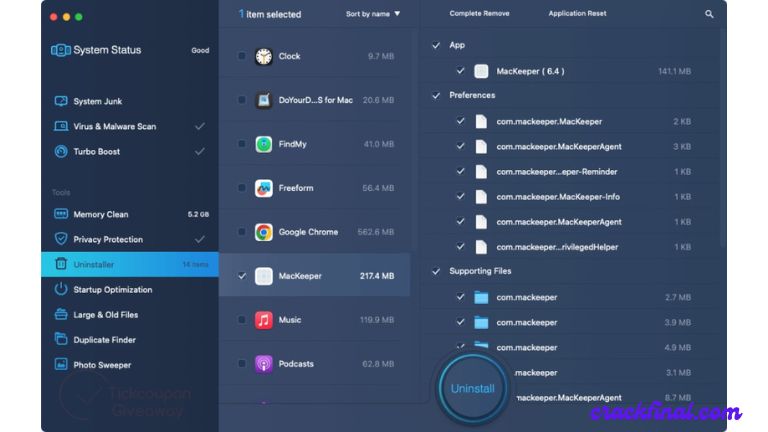Uncheck MacKeeper (6.4) 141.1 MB checkbox
The height and width of the screenshot is (432, 768).
[x=460, y=71]
